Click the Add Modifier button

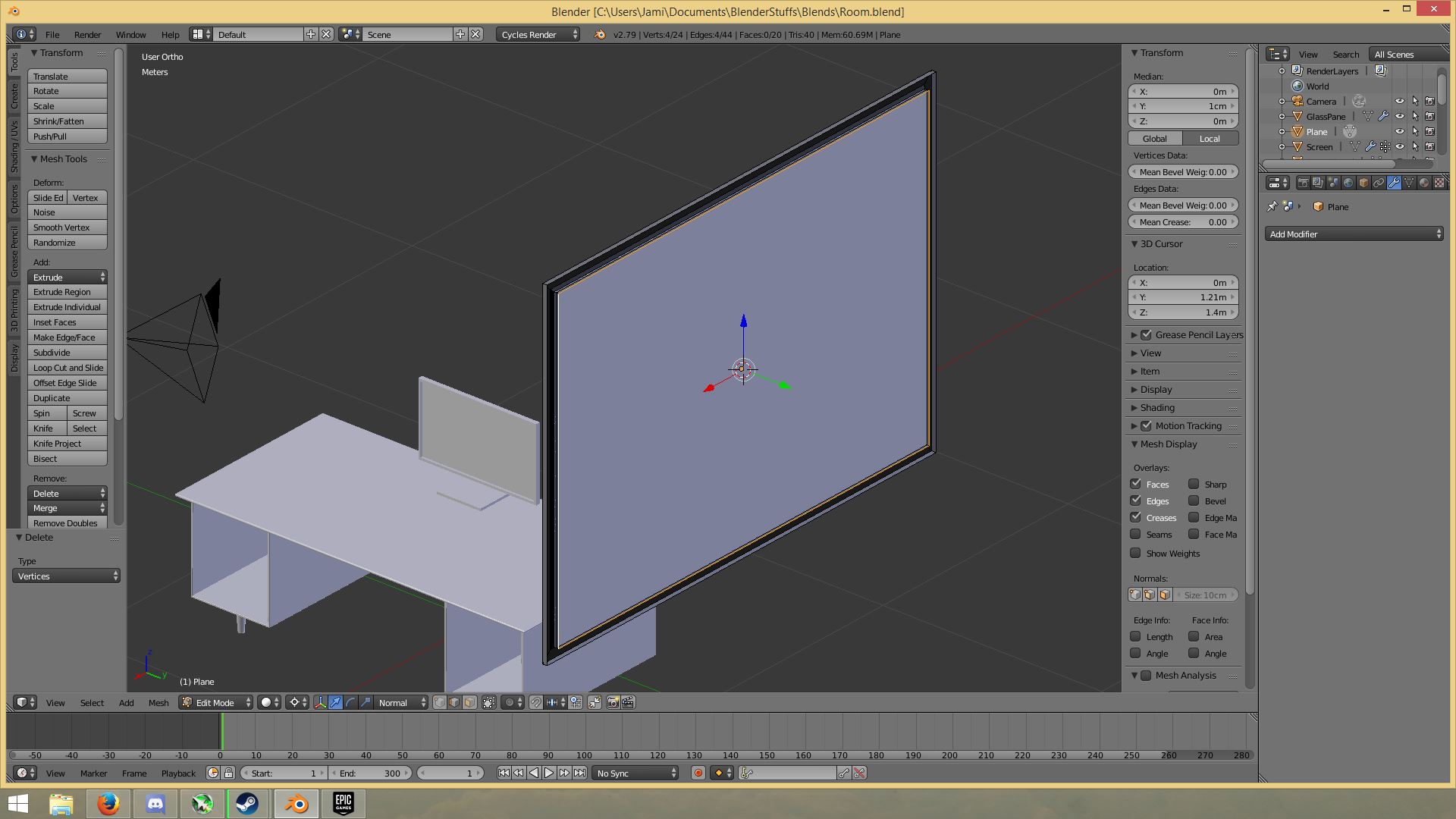1355,233
